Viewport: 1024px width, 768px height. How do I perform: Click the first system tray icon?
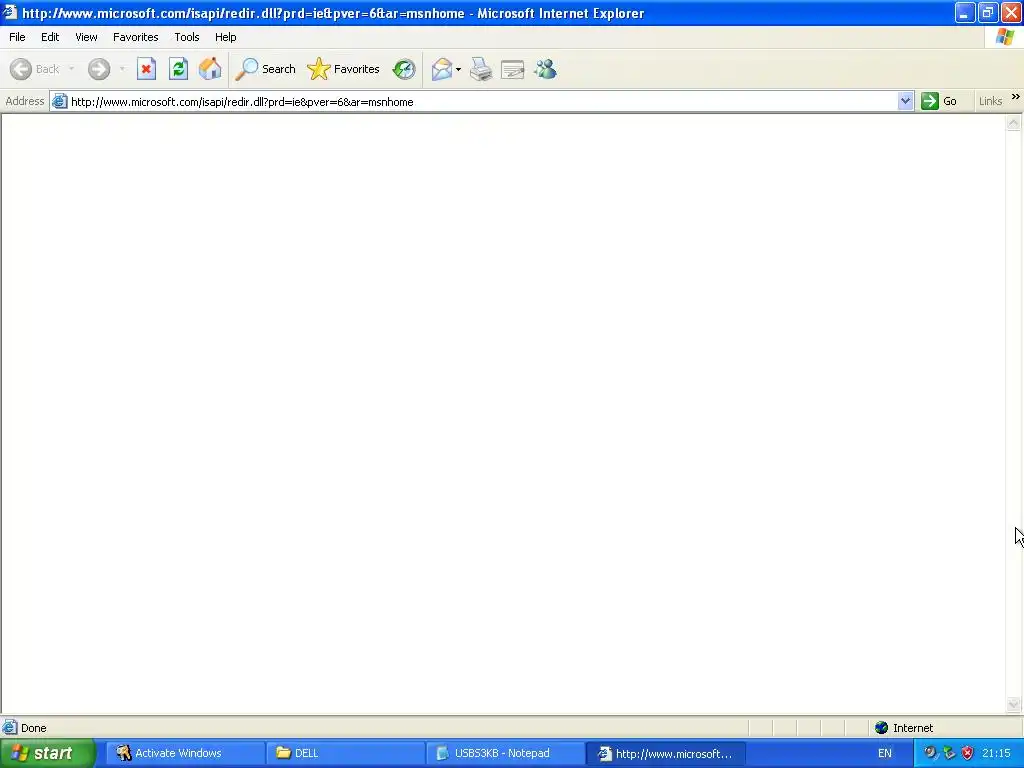[930, 753]
